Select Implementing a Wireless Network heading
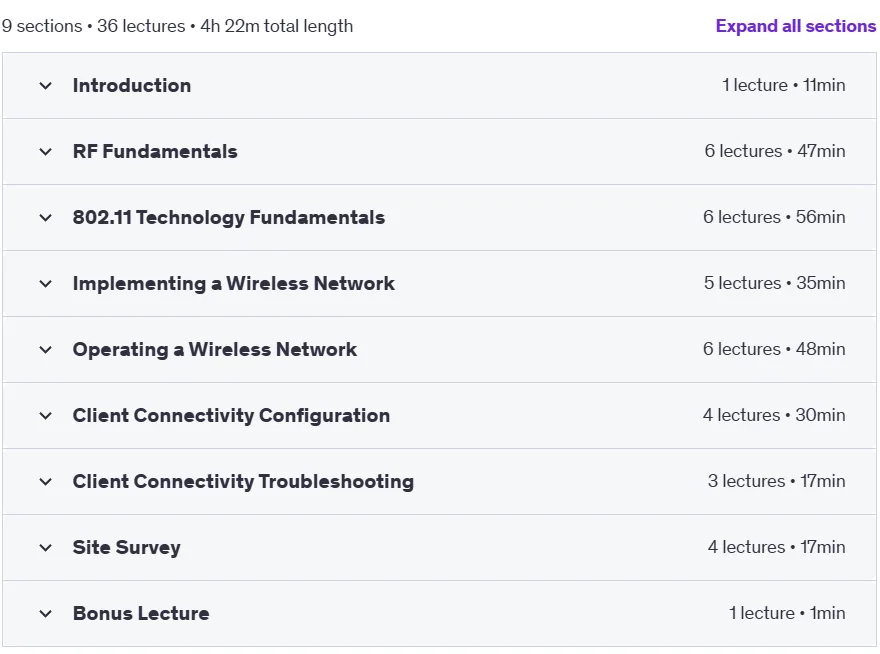 [233, 284]
